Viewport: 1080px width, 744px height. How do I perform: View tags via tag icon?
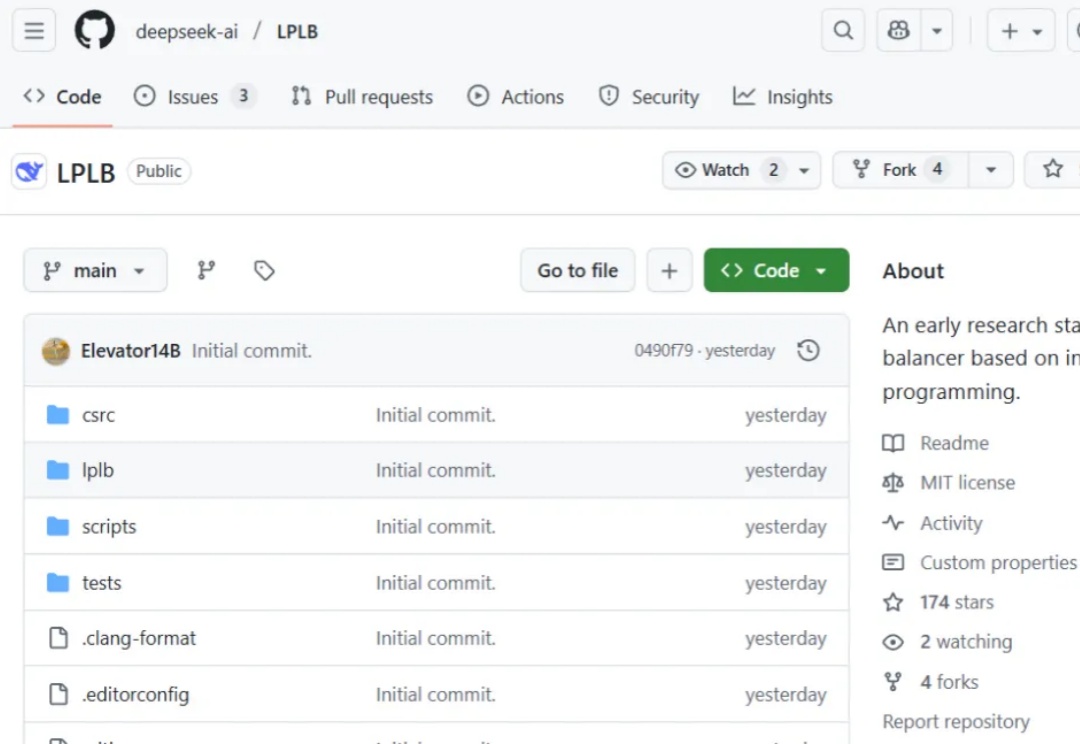tap(264, 270)
